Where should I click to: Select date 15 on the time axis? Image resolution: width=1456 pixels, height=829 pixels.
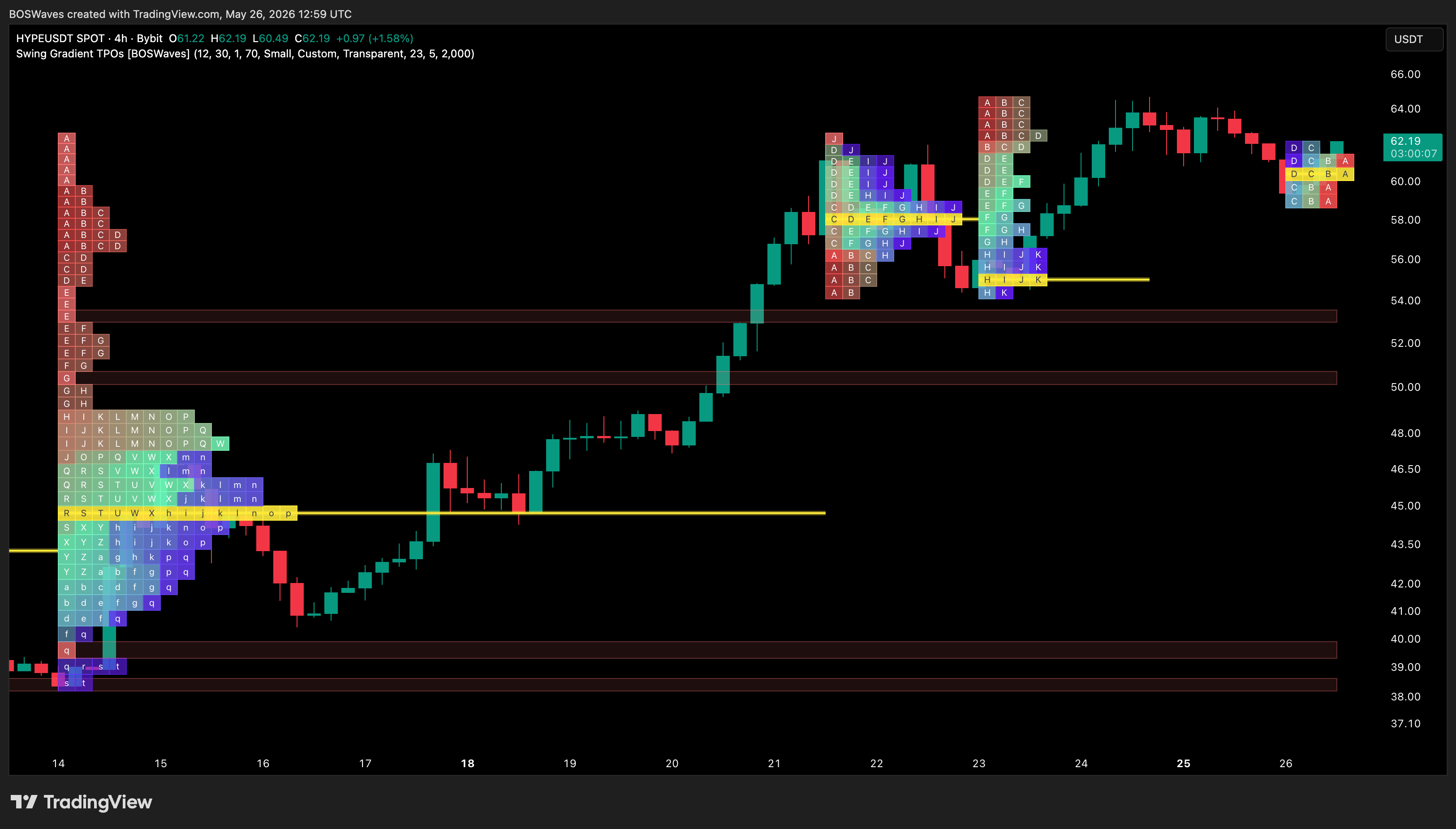[160, 763]
